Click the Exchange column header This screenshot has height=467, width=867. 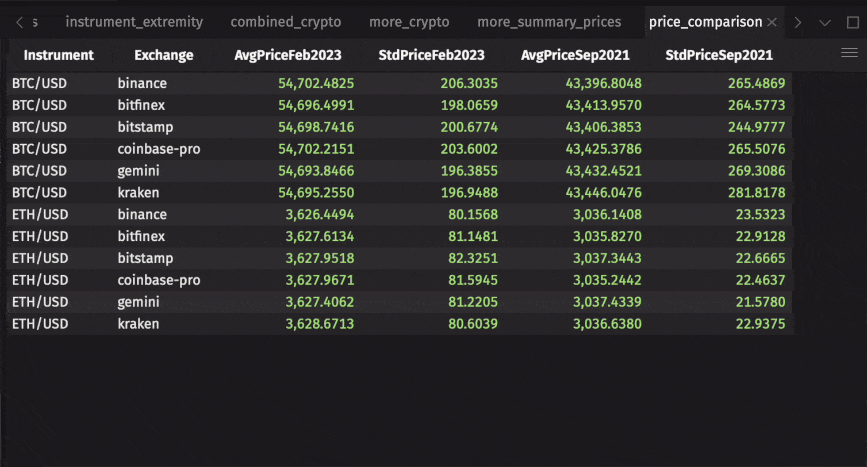click(164, 56)
